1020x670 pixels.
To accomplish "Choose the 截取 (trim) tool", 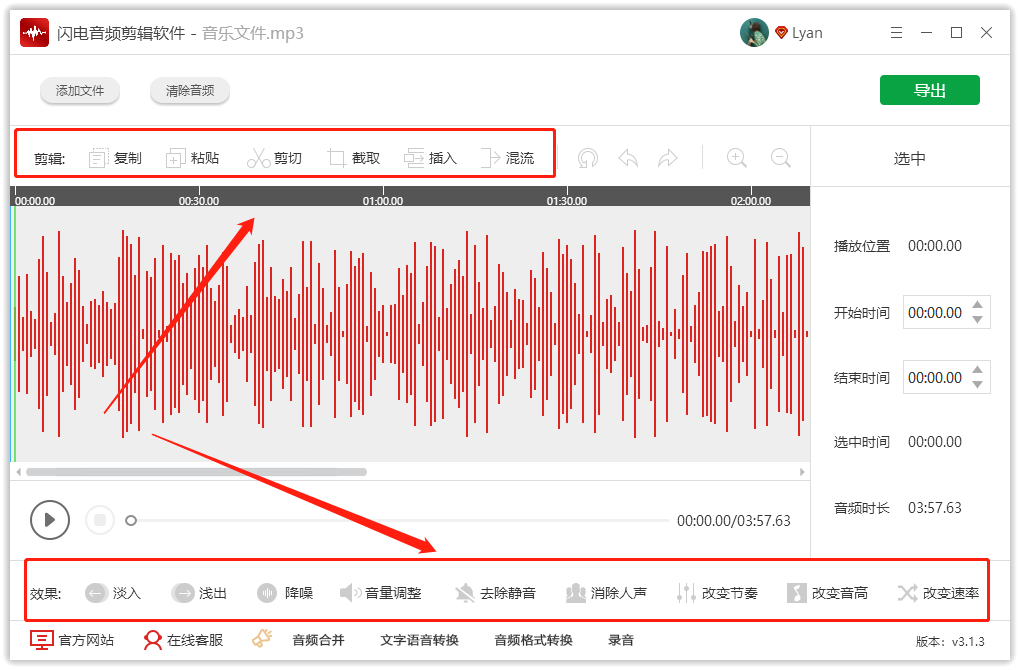I will tap(353, 157).
